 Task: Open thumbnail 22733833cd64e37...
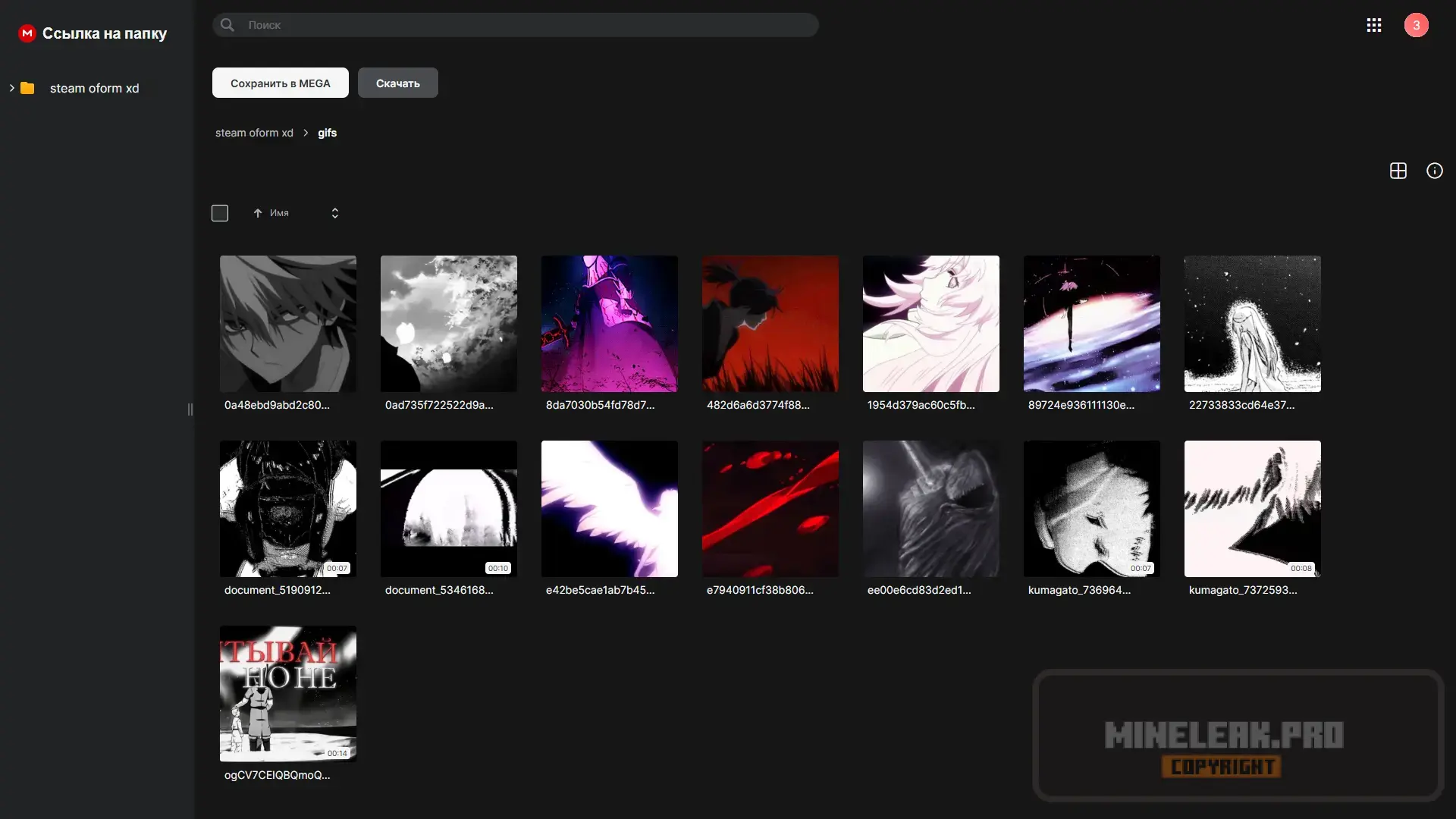1253,324
